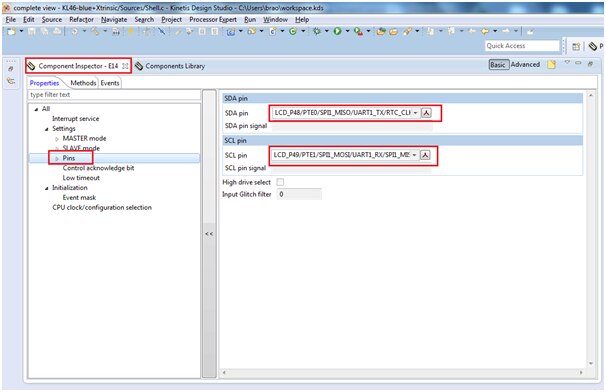Collapse the Initialization tree node
Viewport: 606px width, 392px height.
click(46, 188)
